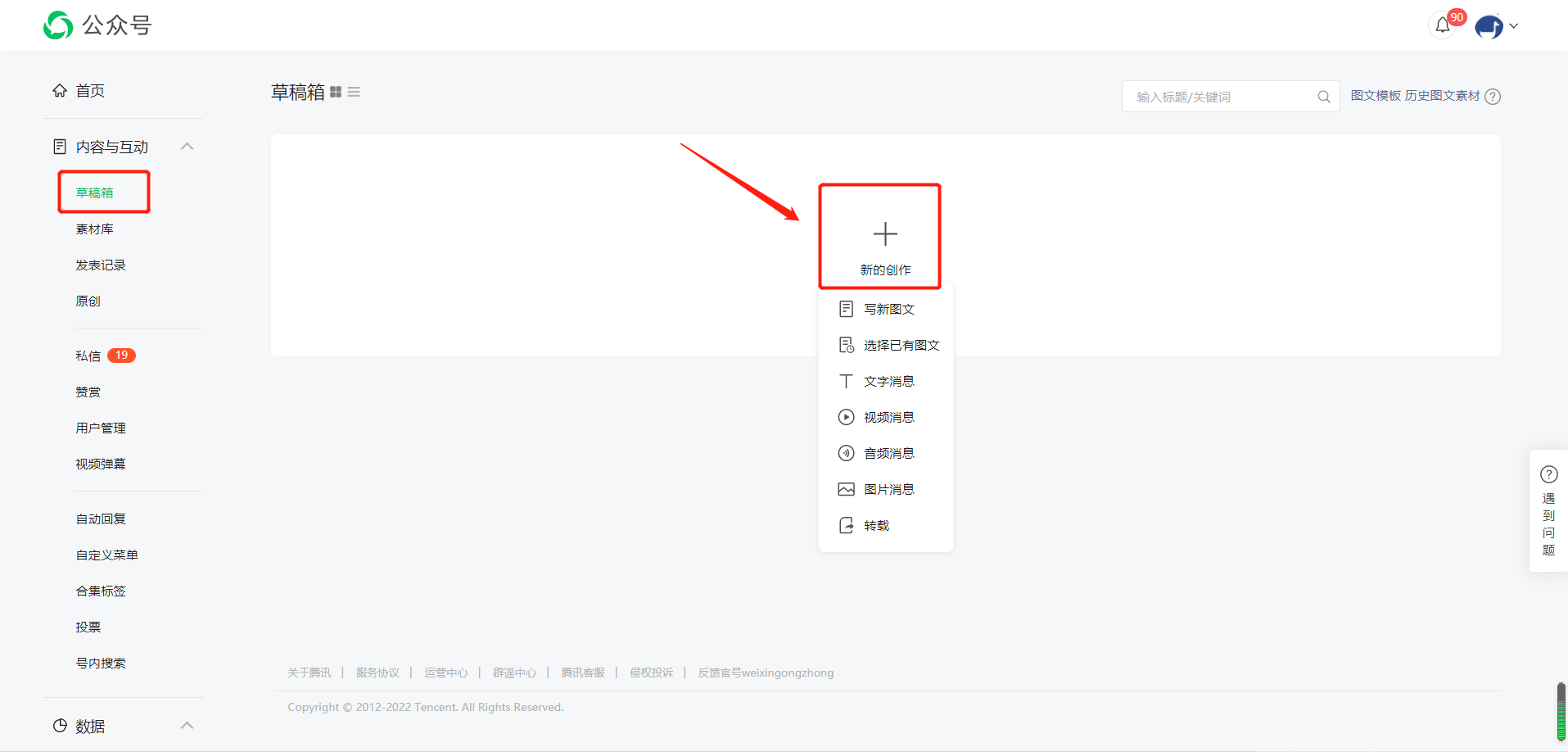1568x752 pixels.
Task: Click the page vertical scrollbar
Action: click(1561, 711)
